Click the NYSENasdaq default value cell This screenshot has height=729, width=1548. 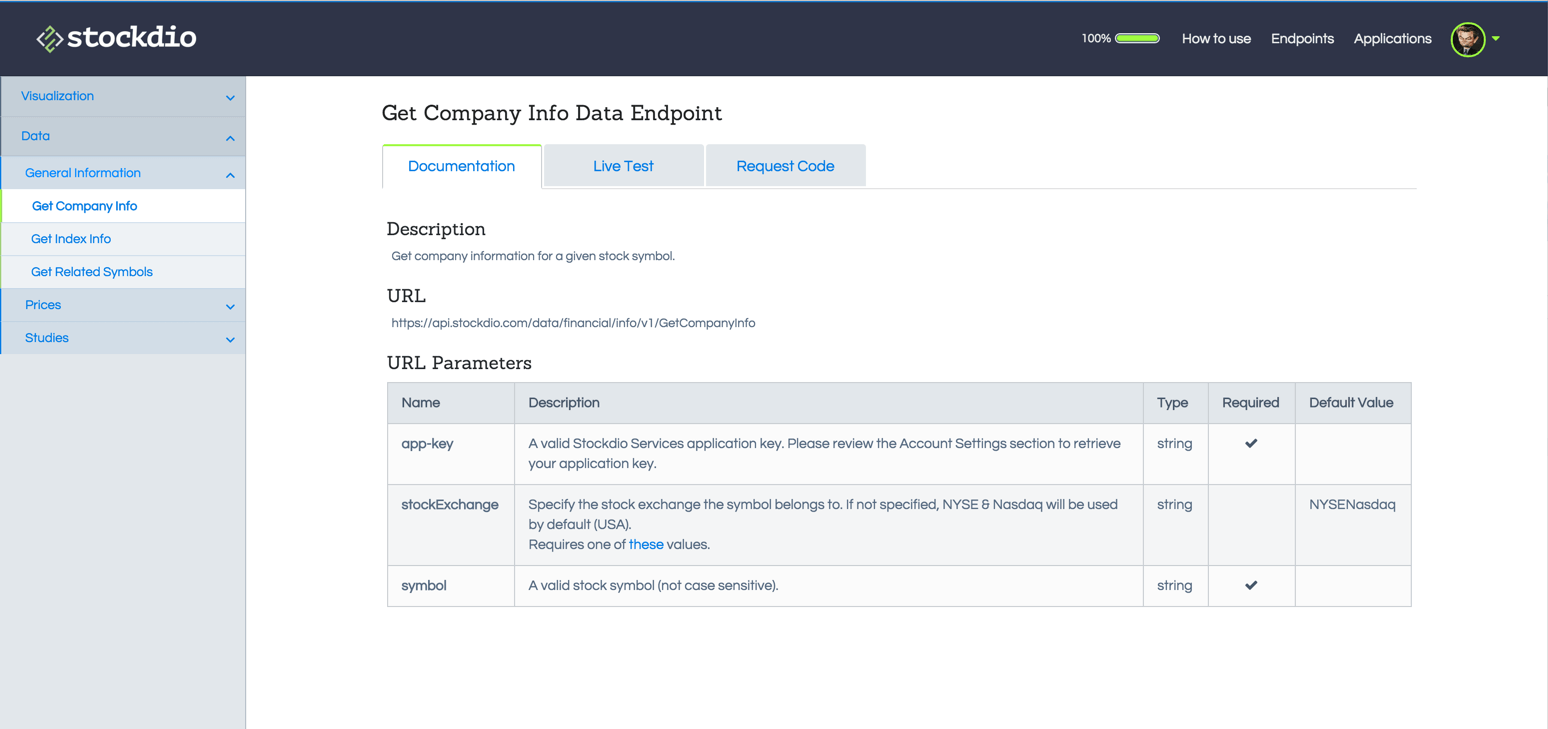[1353, 525]
